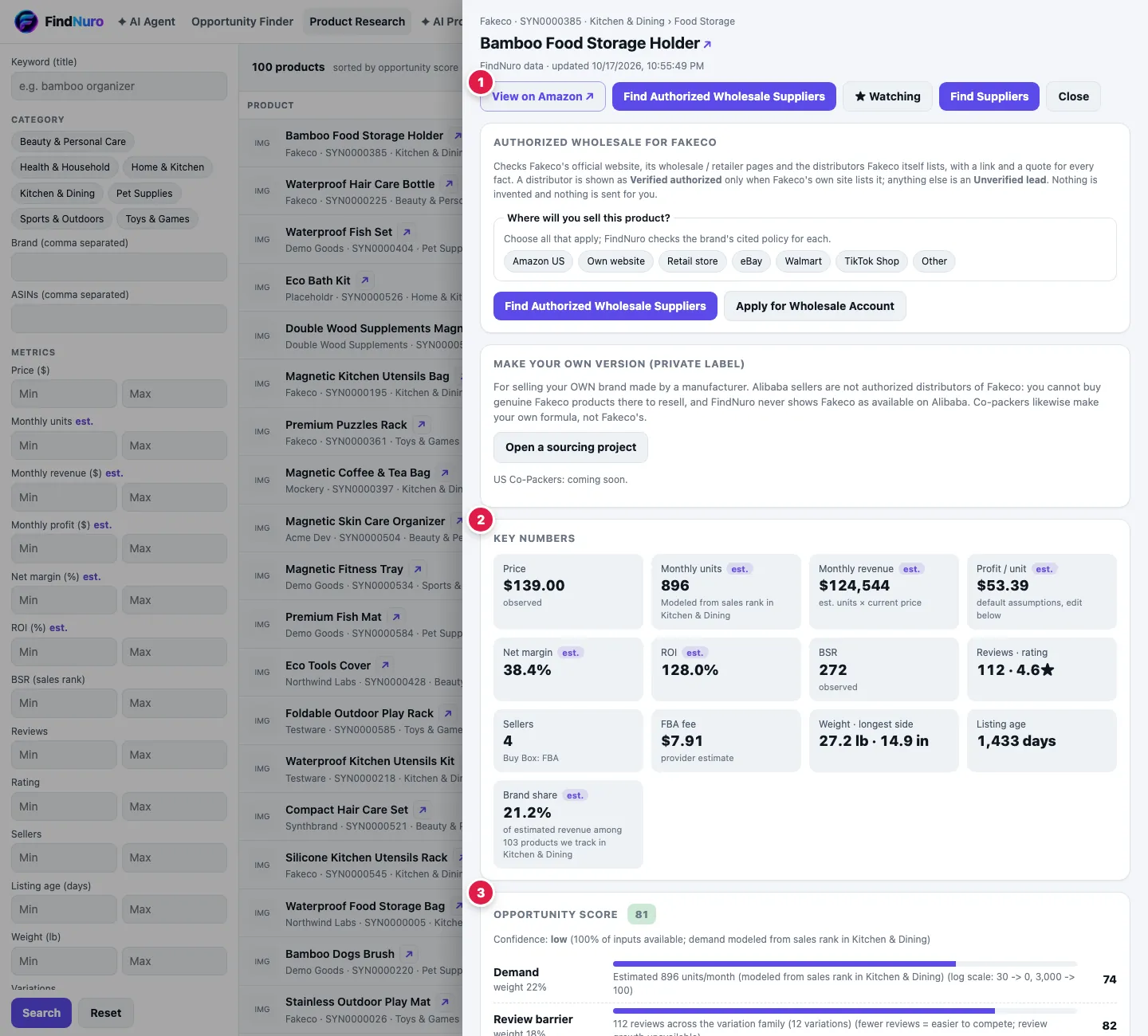Open external link icon beside drawer title
The image size is (1148, 1036).
pyautogui.click(x=707, y=45)
